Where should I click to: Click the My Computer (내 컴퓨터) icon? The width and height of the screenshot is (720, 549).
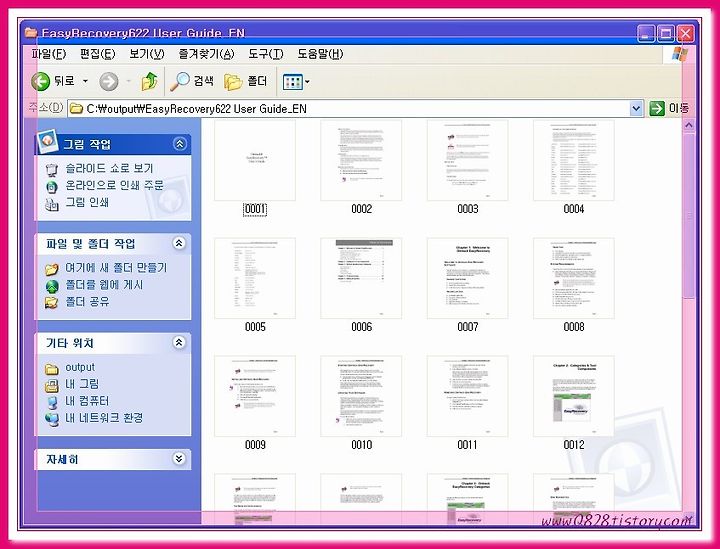click(52, 402)
